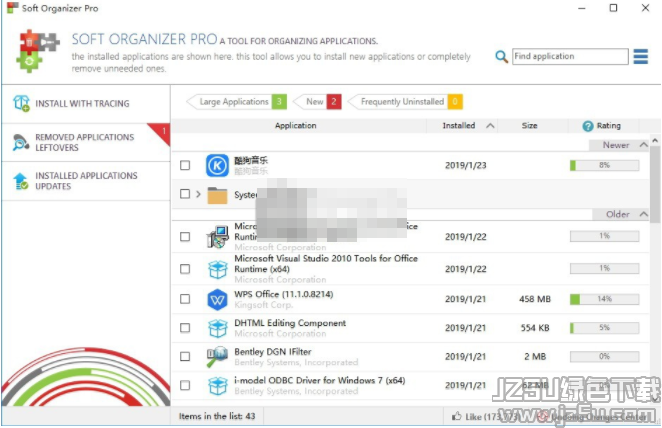The height and width of the screenshot is (428, 662).
Task: Sort by Application column header
Action: [296, 126]
